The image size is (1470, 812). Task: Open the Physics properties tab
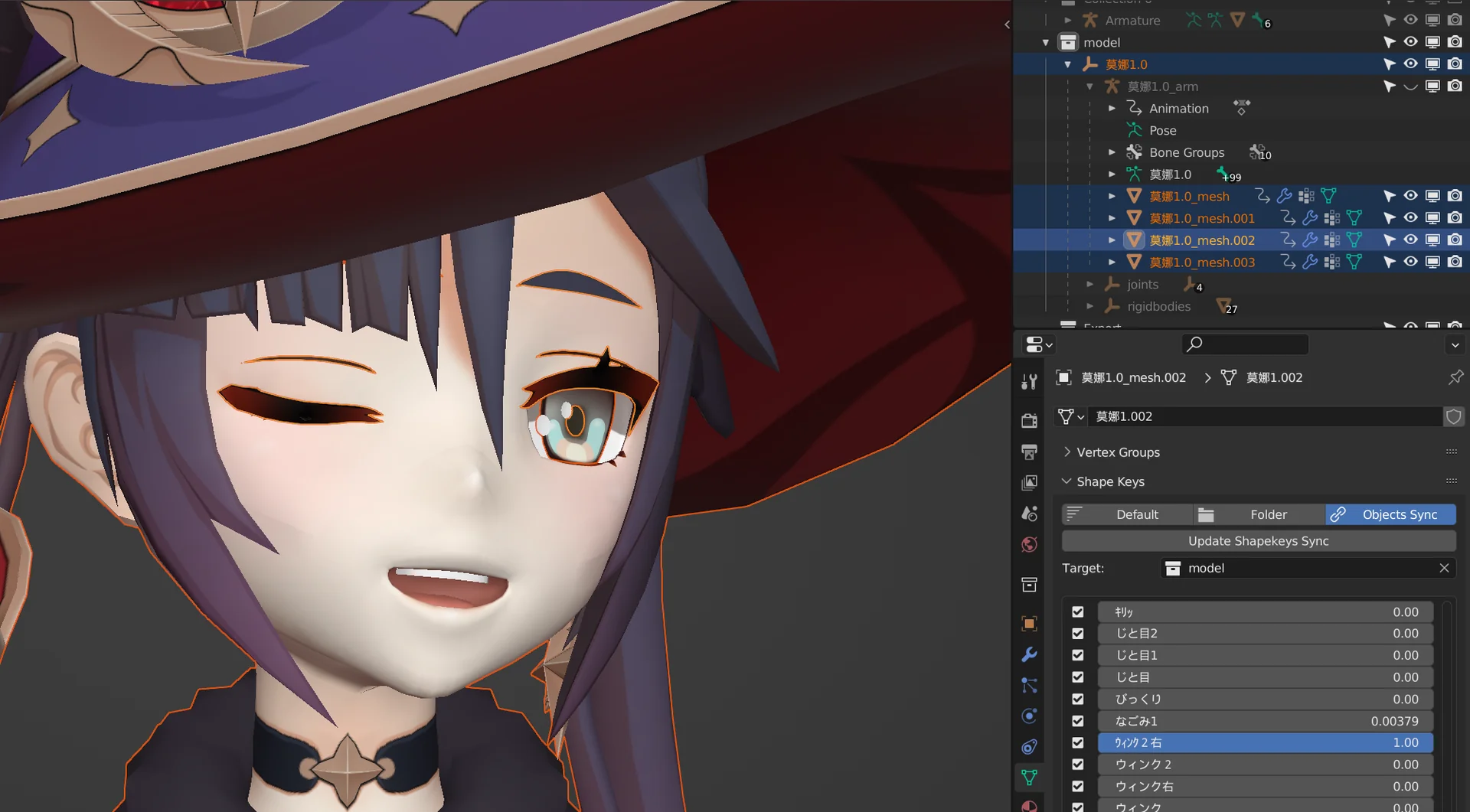pos(1029,716)
